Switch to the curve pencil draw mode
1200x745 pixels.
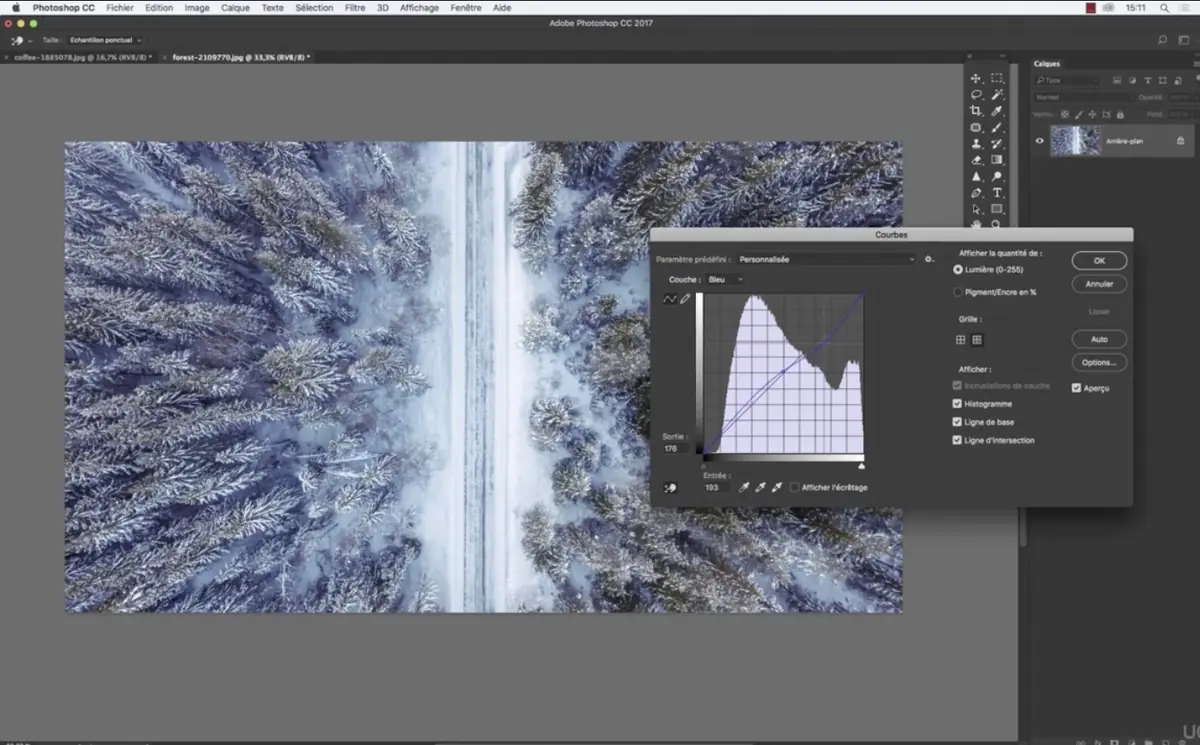[685, 299]
